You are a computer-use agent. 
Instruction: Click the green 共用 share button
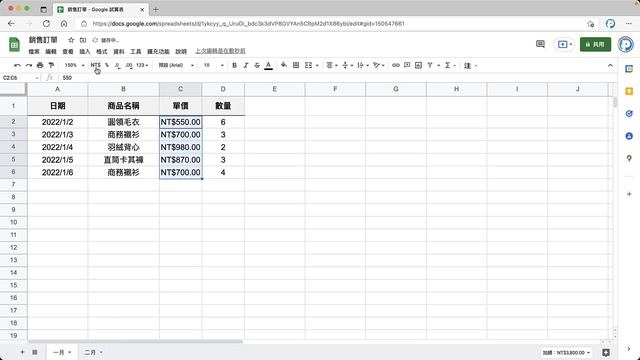point(595,44)
